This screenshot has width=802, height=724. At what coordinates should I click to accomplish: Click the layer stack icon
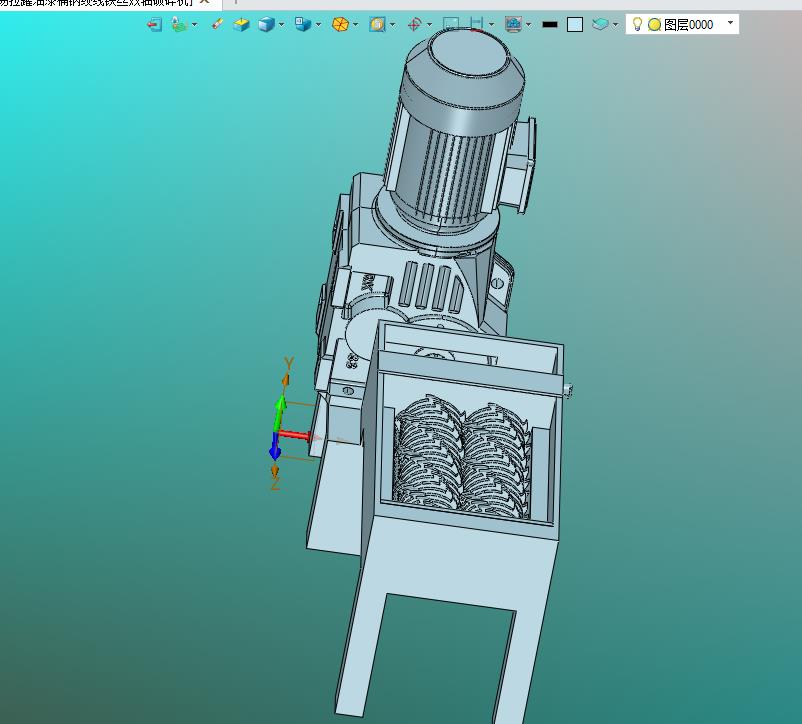click(x=599, y=25)
